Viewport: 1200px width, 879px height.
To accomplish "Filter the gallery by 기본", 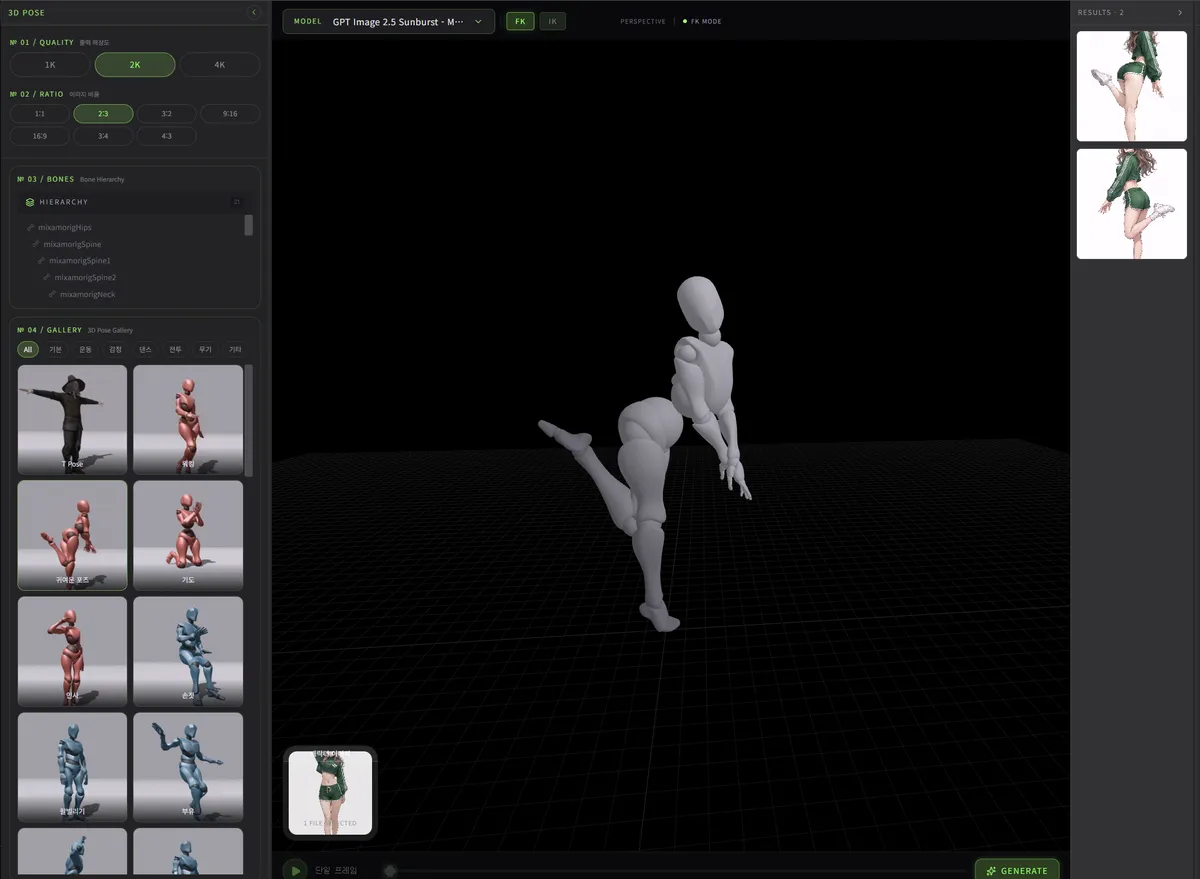I will coord(56,349).
